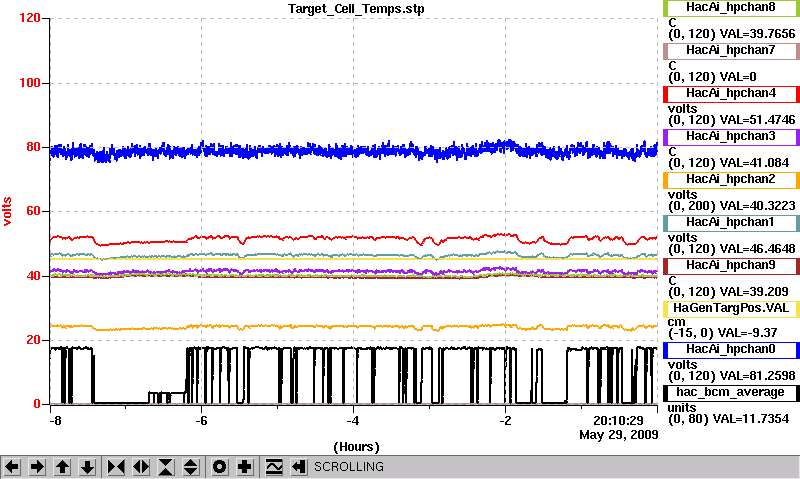The height and width of the screenshot is (479, 800).
Task: Select the HacAi_hpchan8 legend entry
Action: [731, 8]
